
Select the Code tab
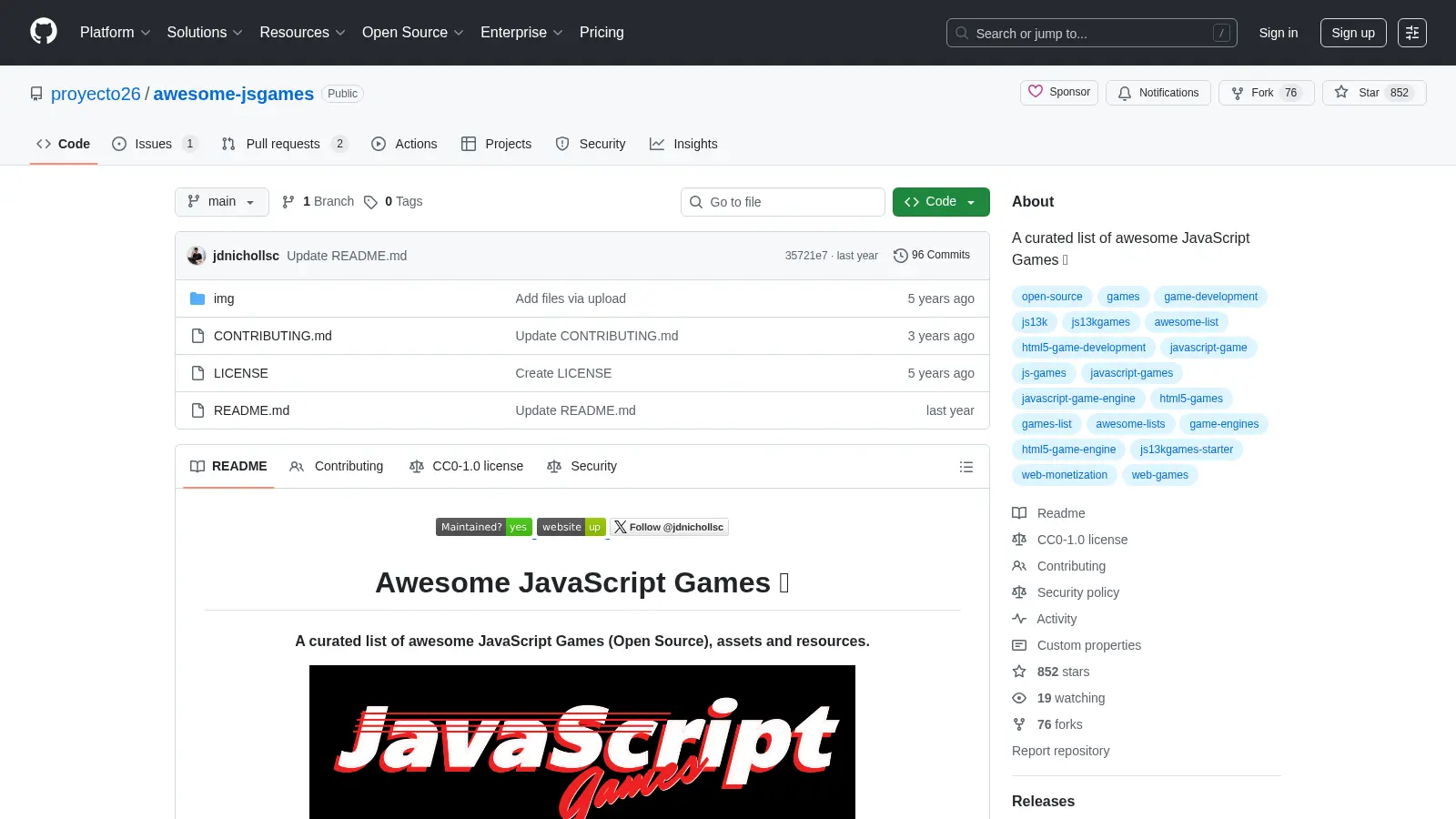63,144
